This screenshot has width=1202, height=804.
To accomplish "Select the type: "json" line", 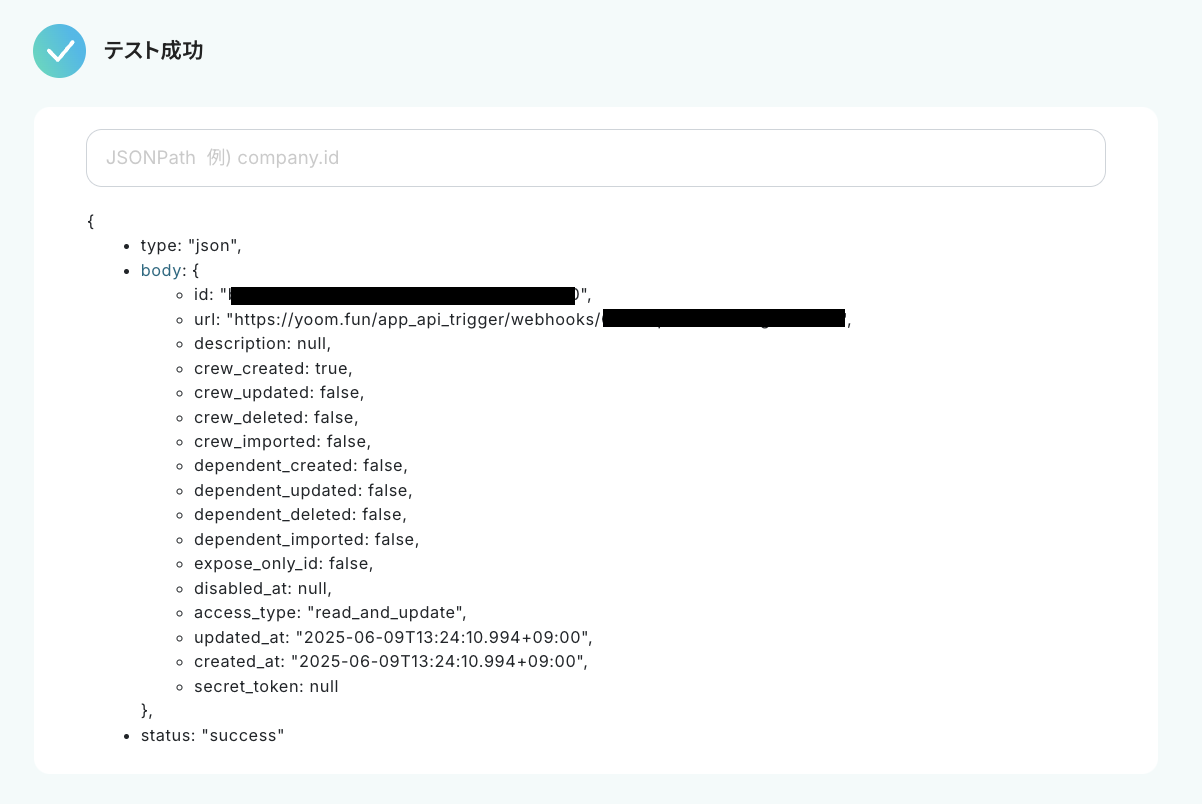I will coord(191,245).
